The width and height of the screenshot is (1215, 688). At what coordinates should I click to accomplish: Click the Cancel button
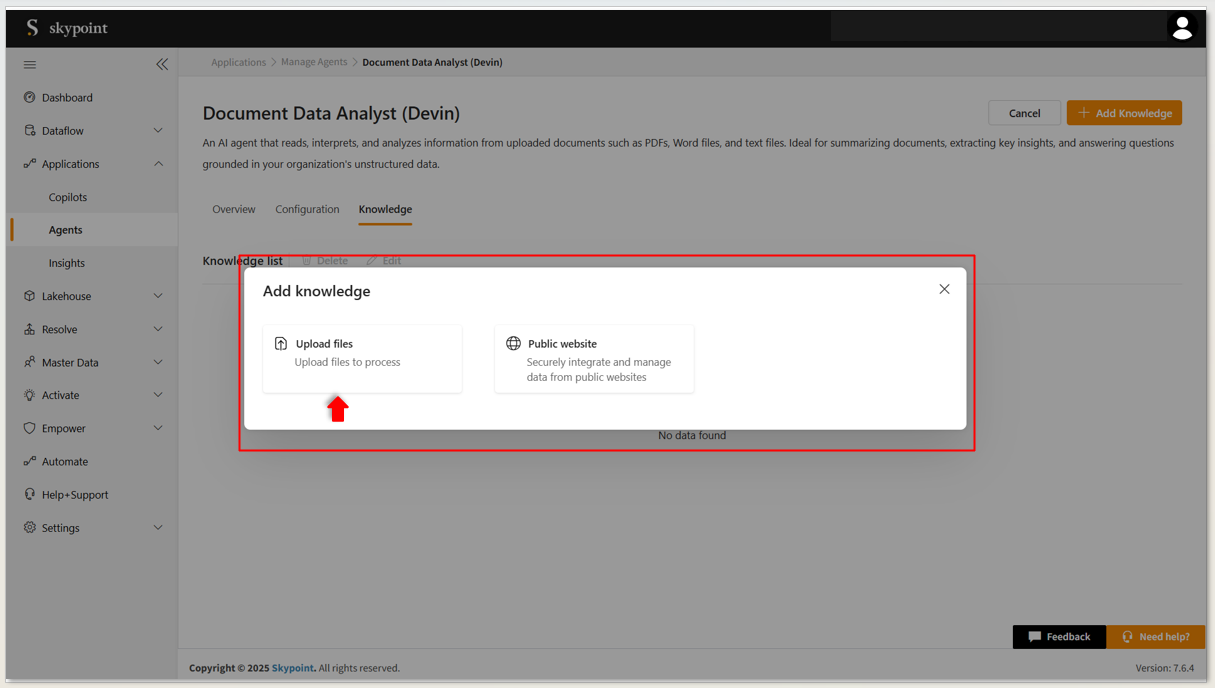[x=1024, y=113]
